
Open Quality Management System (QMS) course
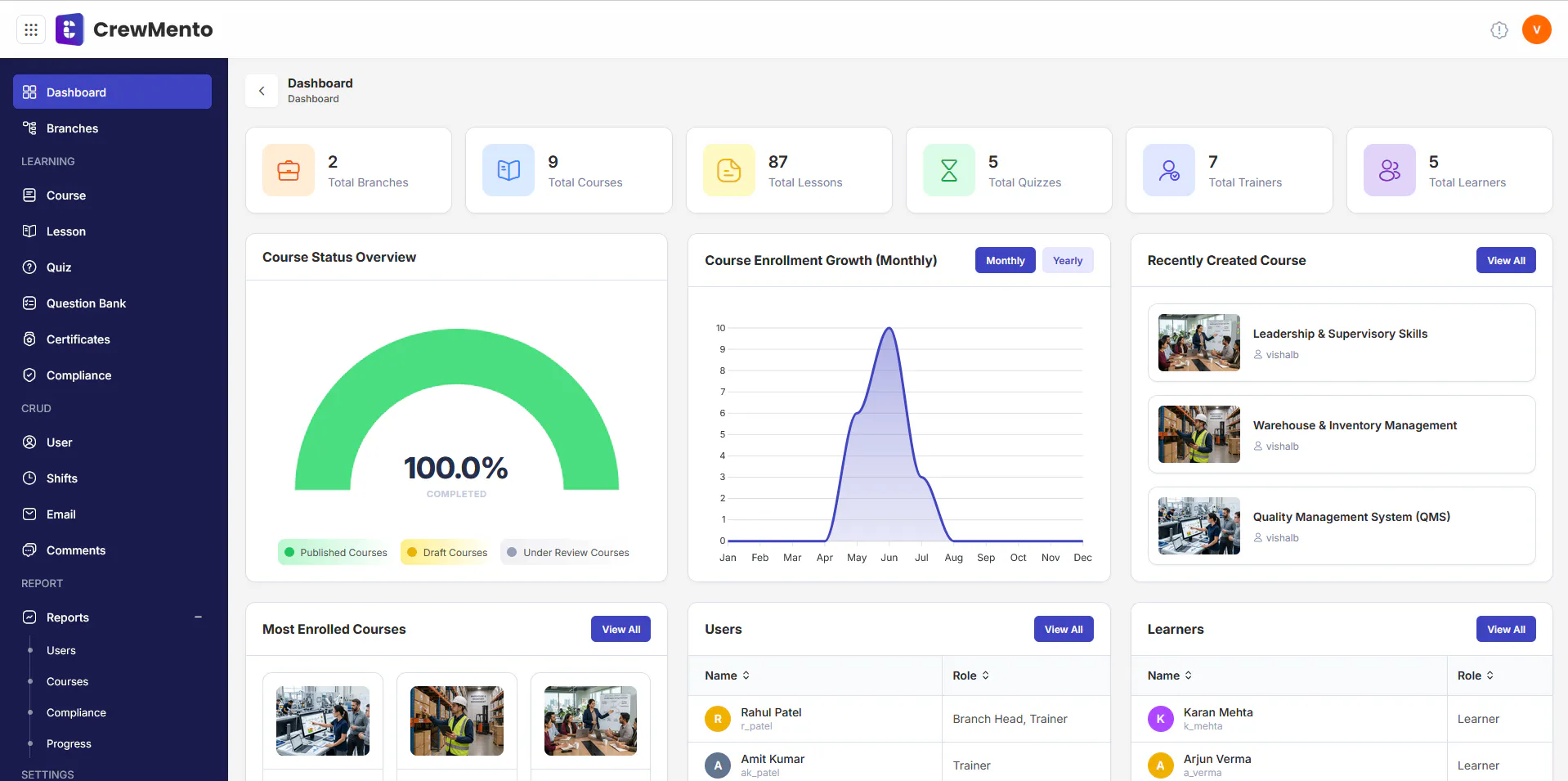tap(1342, 526)
